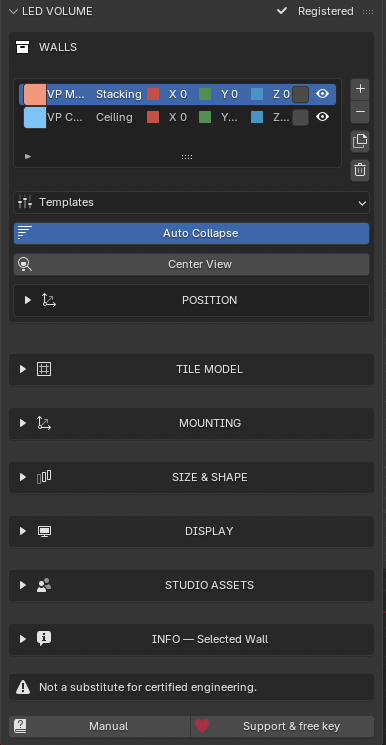
Task: Open the Templates dropdown
Action: point(192,202)
